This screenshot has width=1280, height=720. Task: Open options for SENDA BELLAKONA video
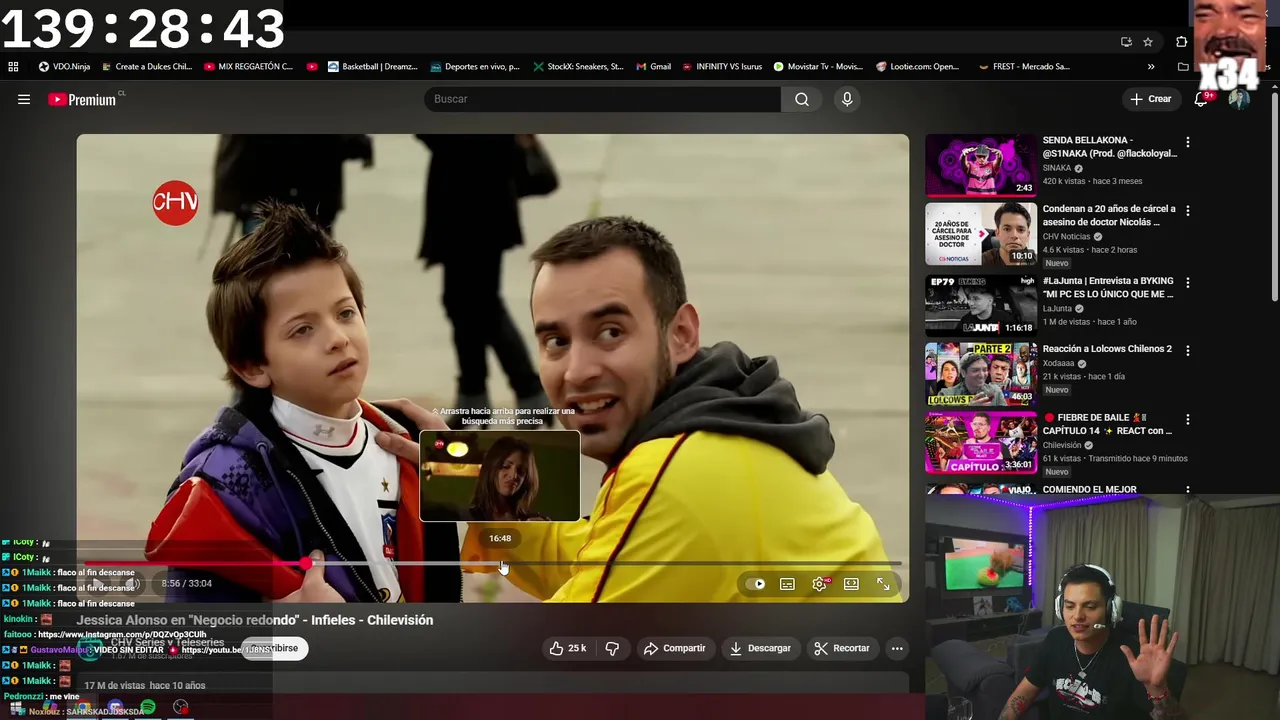(x=1187, y=143)
